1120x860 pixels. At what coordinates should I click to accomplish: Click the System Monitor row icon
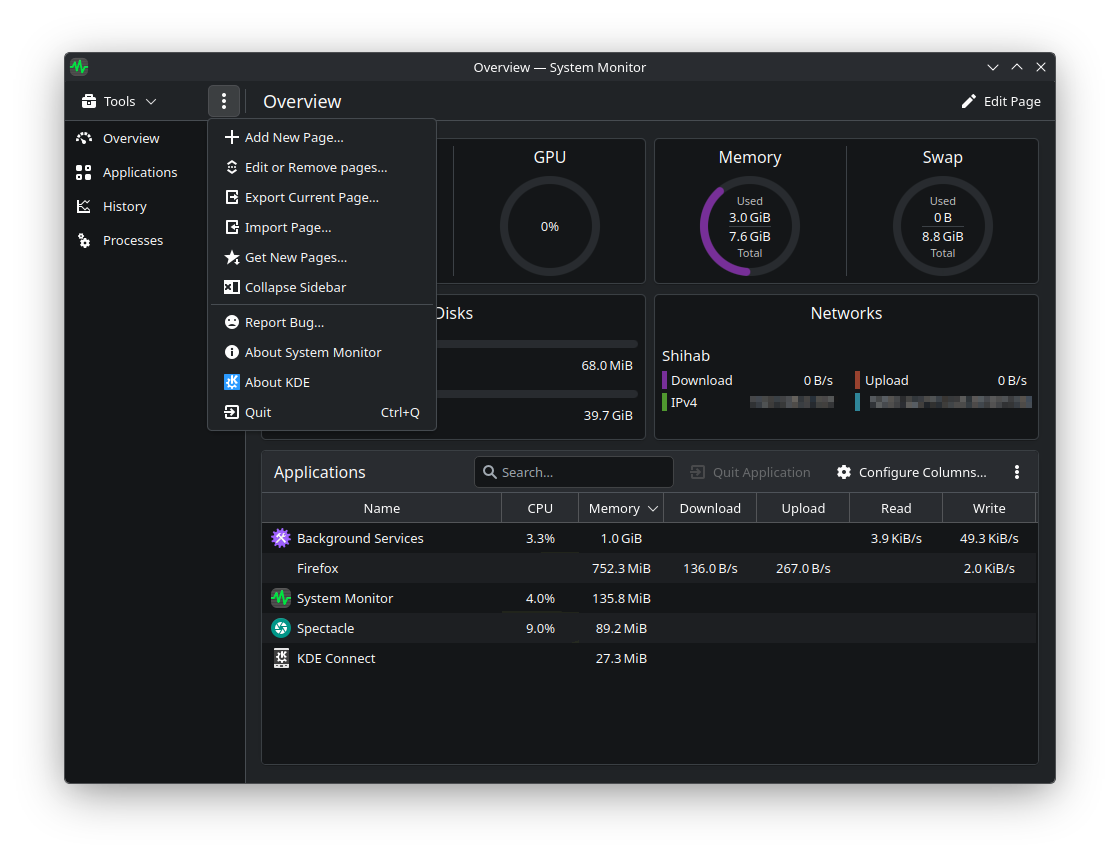pyautogui.click(x=281, y=598)
